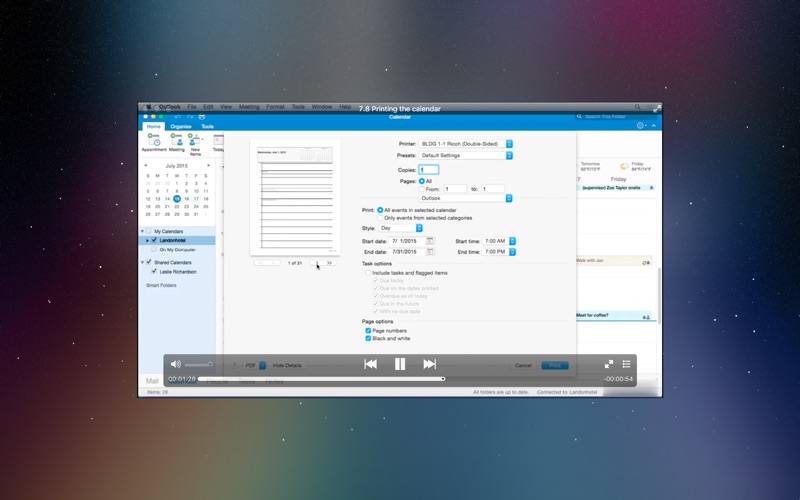Screen dimensions: 800x500
Task: Click Search This Folder field
Action: [616, 116]
